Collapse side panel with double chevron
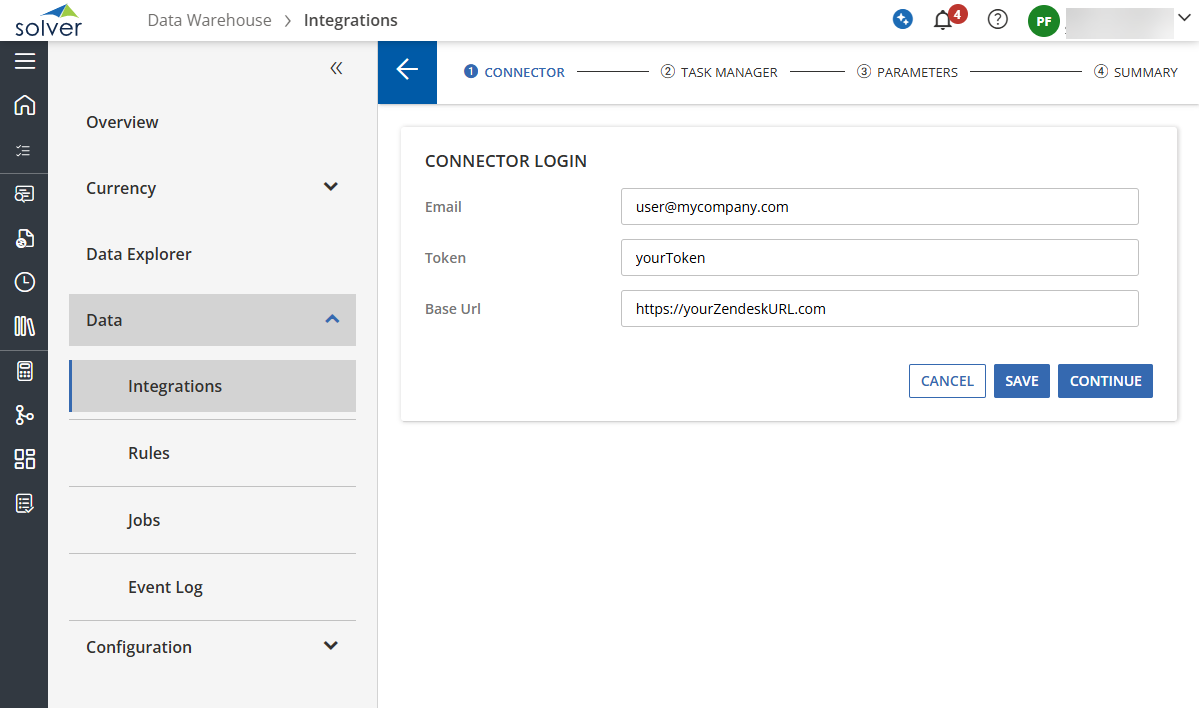1199x708 pixels. tap(336, 68)
